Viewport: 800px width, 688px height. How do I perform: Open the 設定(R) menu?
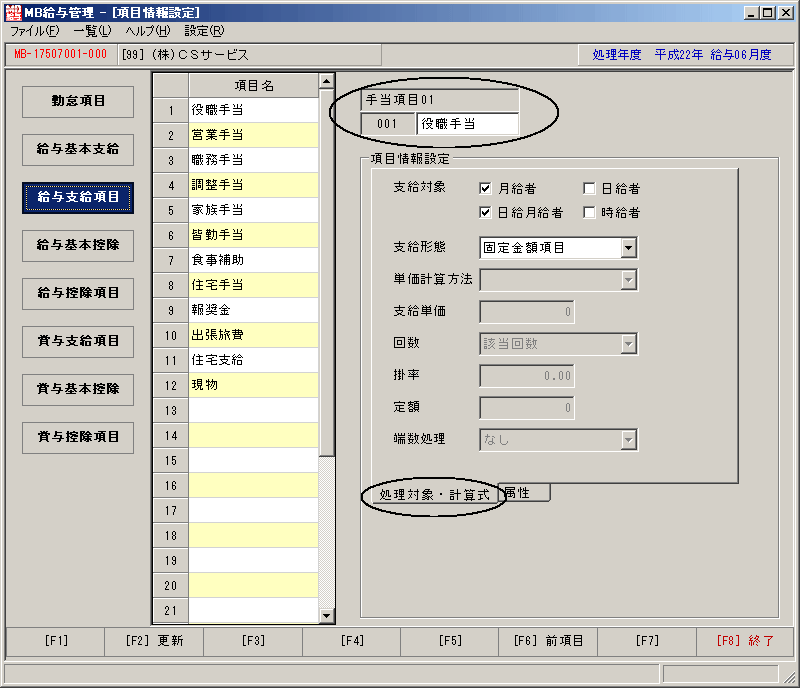(204, 31)
